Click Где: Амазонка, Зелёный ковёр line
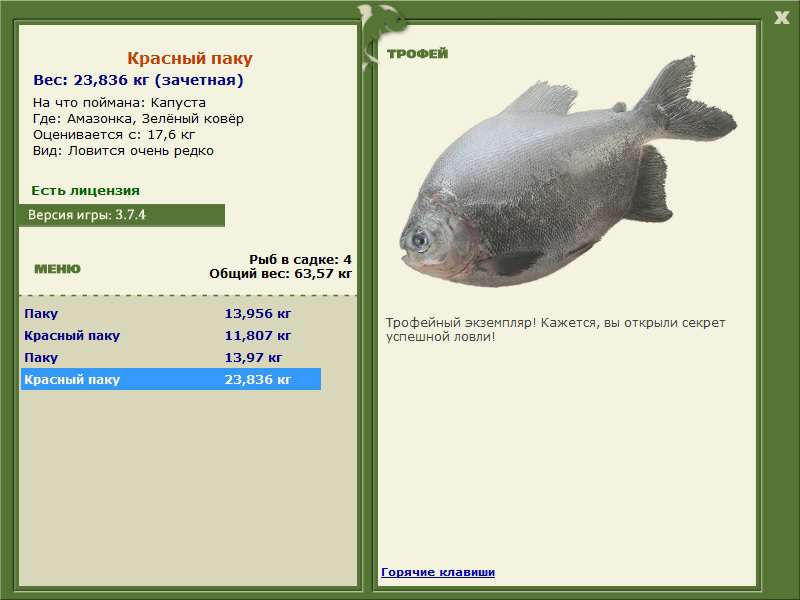 [138, 118]
